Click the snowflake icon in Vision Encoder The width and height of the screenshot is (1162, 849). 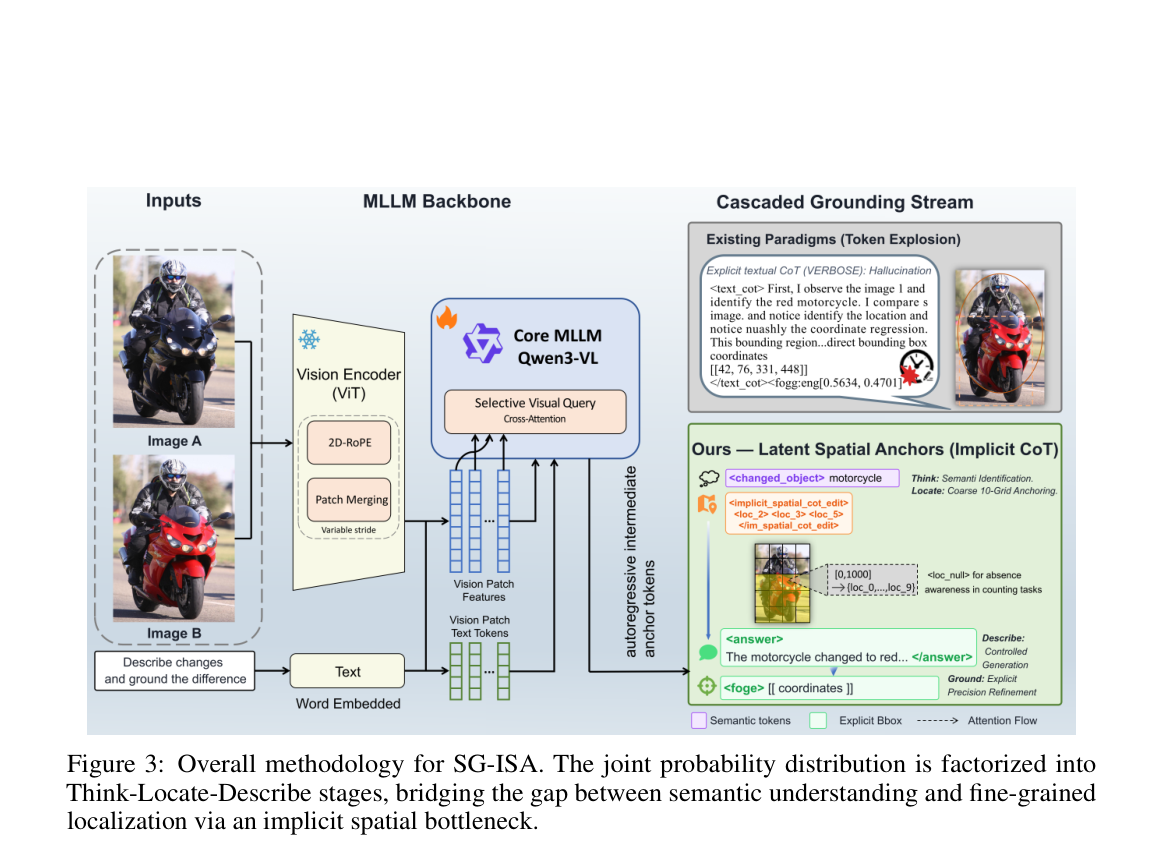(309, 339)
